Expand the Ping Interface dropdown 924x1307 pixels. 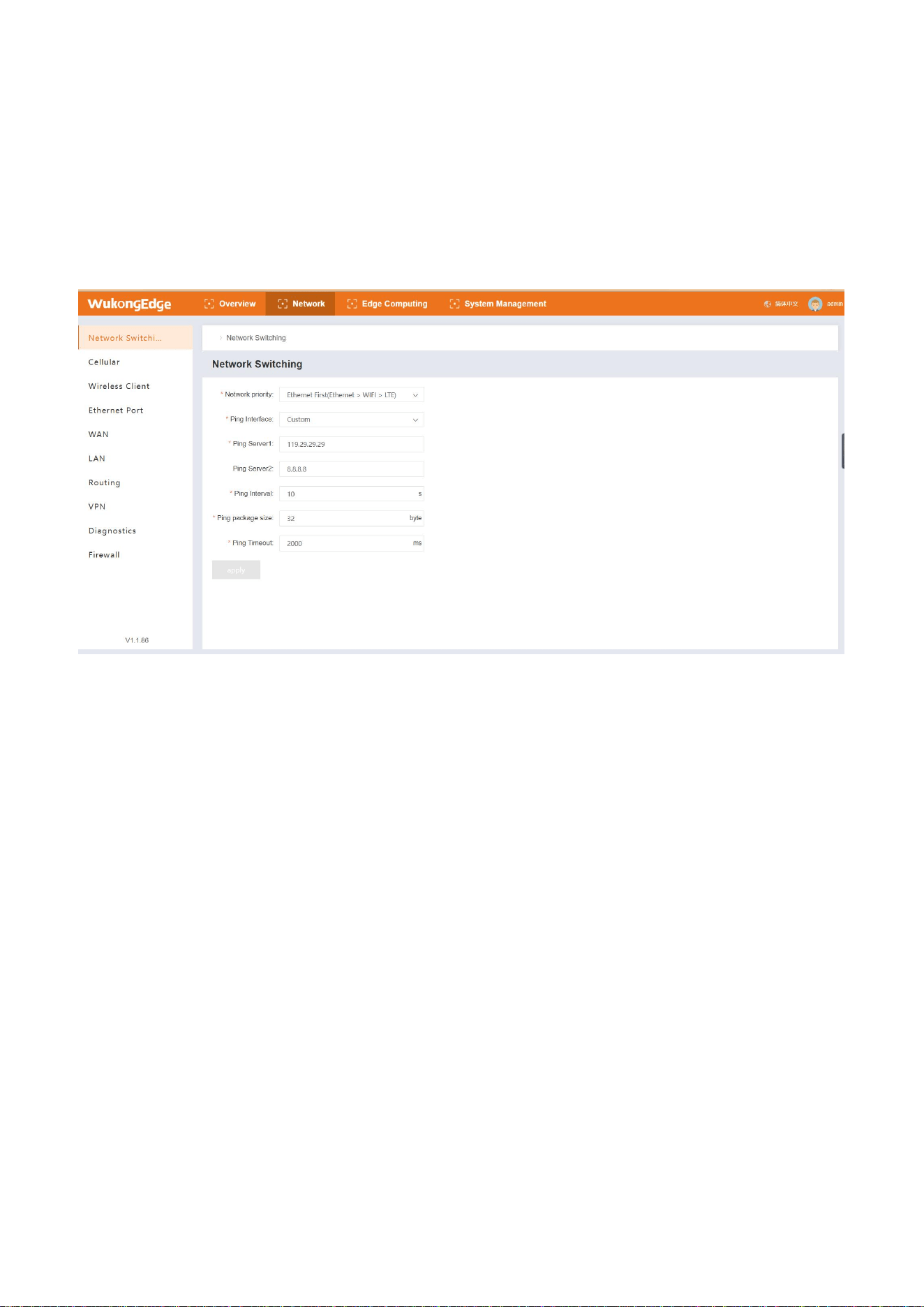[352, 420]
